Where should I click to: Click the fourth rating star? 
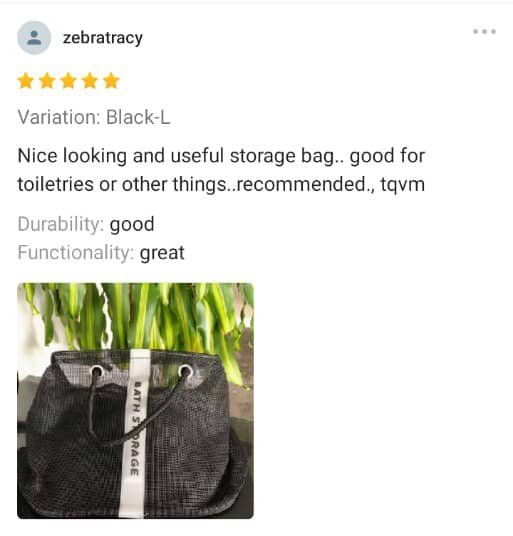[x=90, y=81]
